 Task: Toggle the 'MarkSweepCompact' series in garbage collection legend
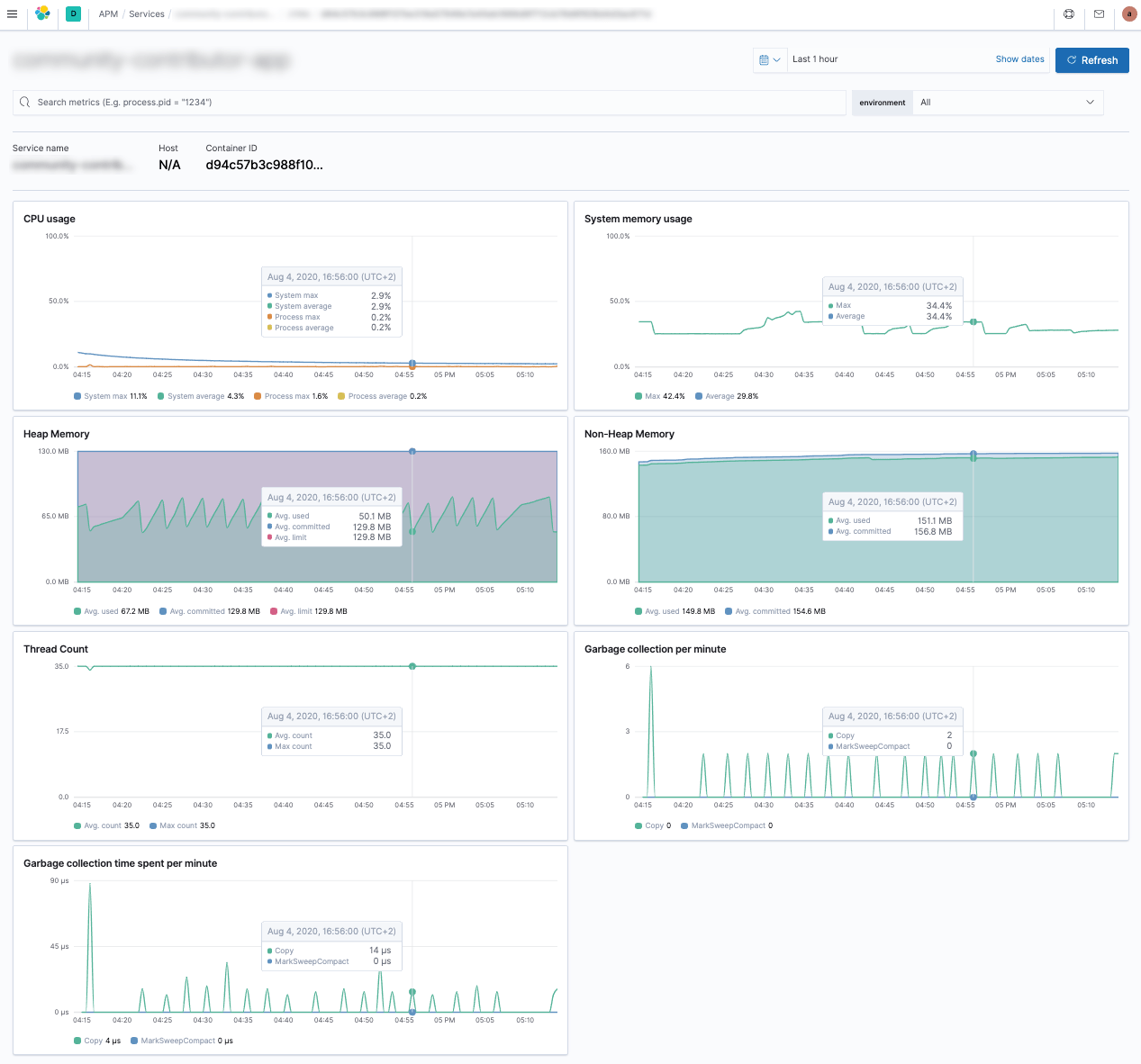tap(726, 825)
